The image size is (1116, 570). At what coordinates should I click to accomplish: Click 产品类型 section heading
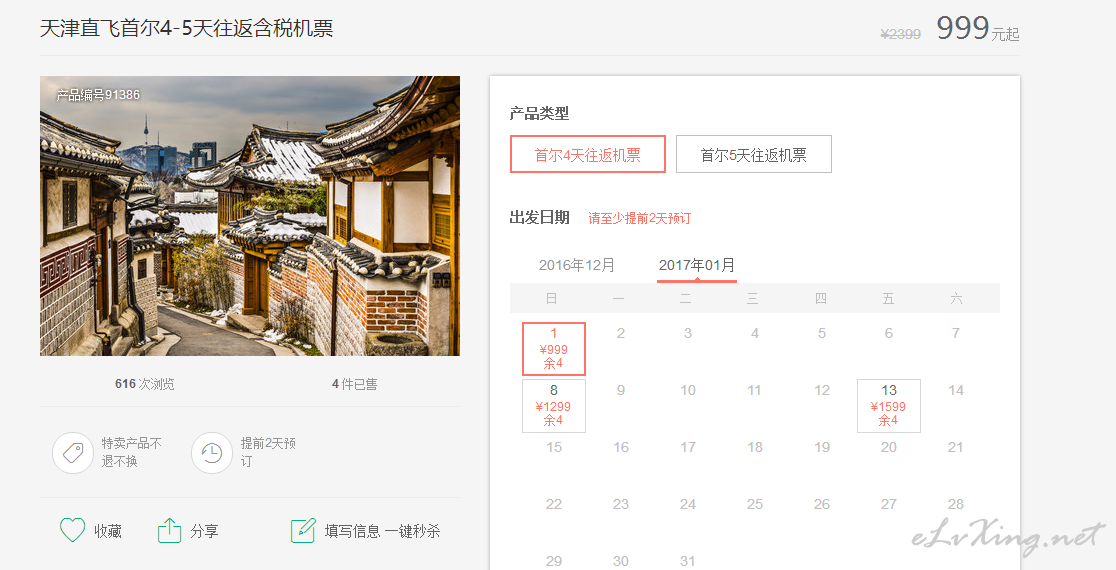pos(539,113)
